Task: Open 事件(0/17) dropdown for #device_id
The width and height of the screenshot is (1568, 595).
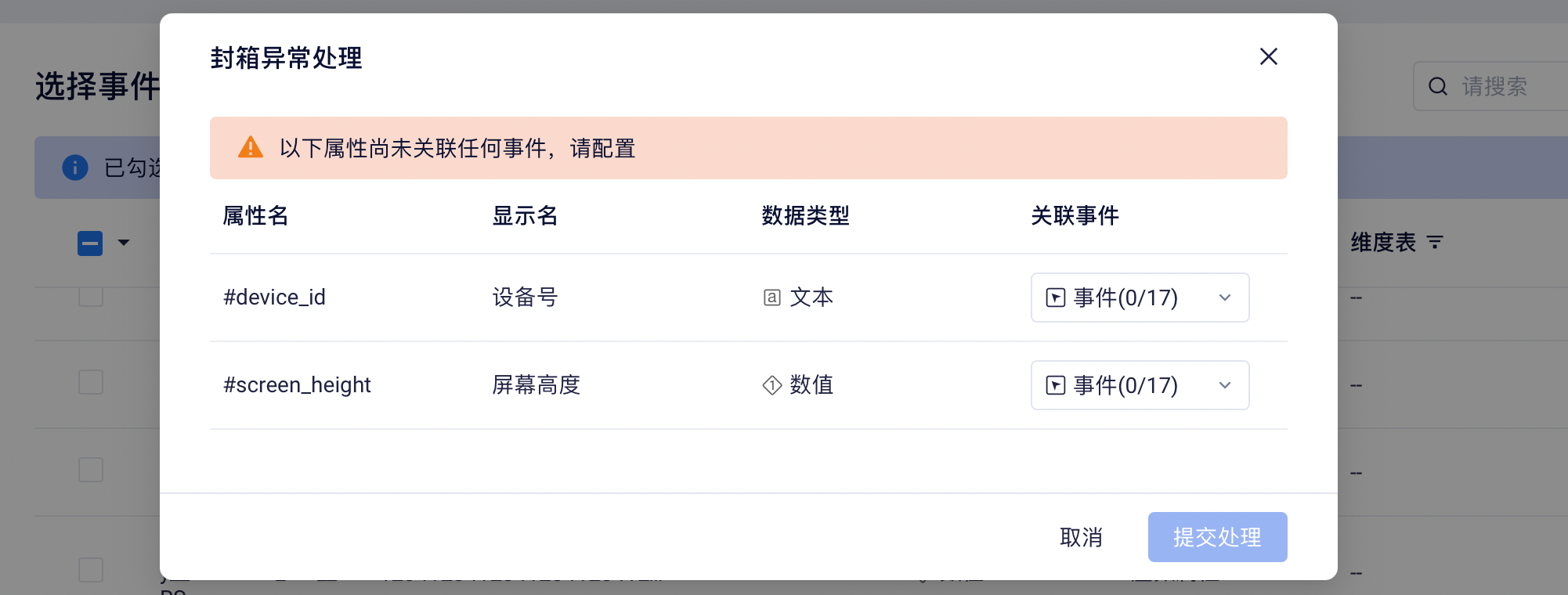Action: pos(1140,297)
